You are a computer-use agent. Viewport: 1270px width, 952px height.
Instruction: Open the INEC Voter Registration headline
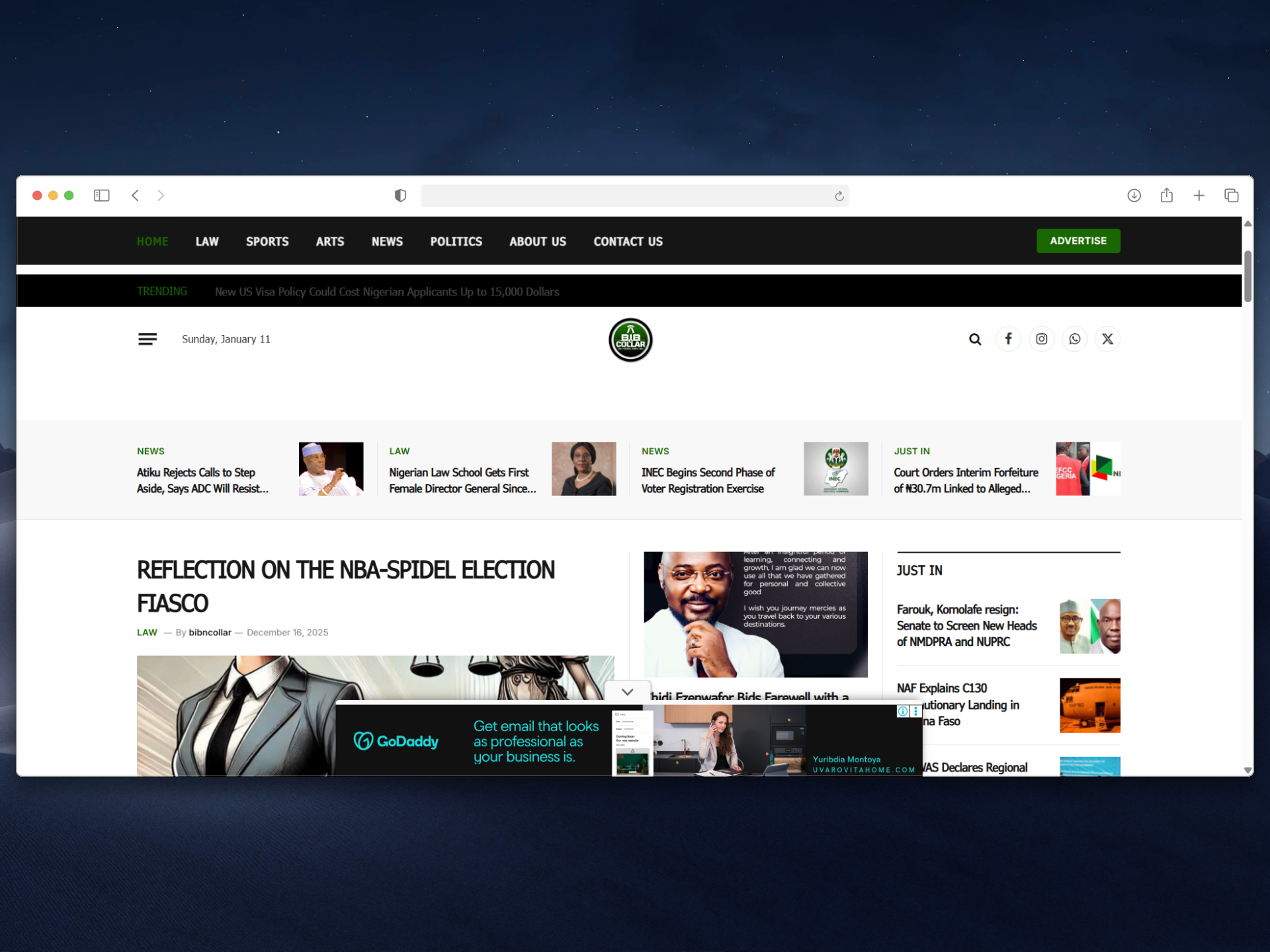tap(708, 481)
